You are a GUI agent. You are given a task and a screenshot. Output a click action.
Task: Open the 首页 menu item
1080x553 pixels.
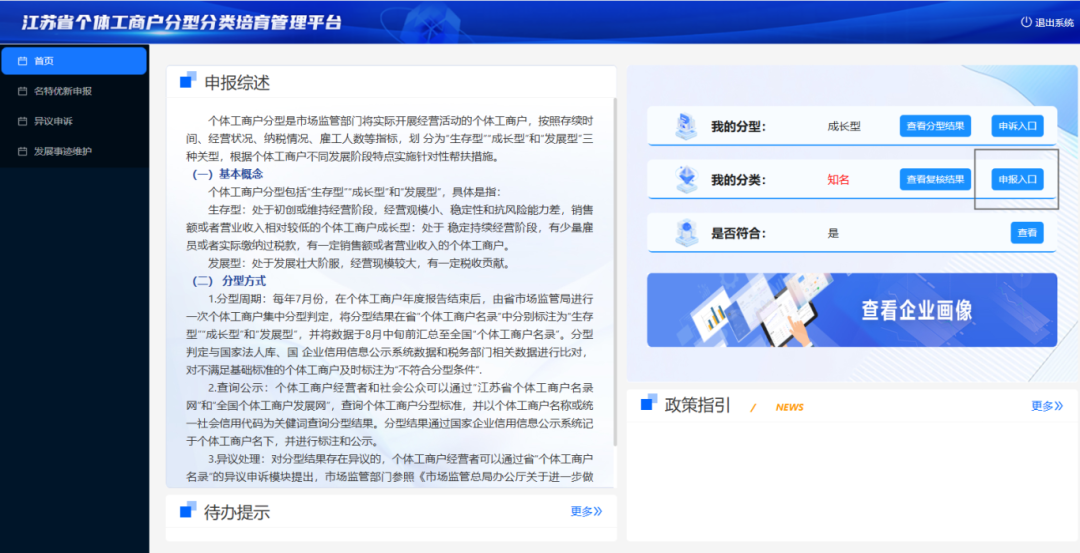(x=74, y=61)
